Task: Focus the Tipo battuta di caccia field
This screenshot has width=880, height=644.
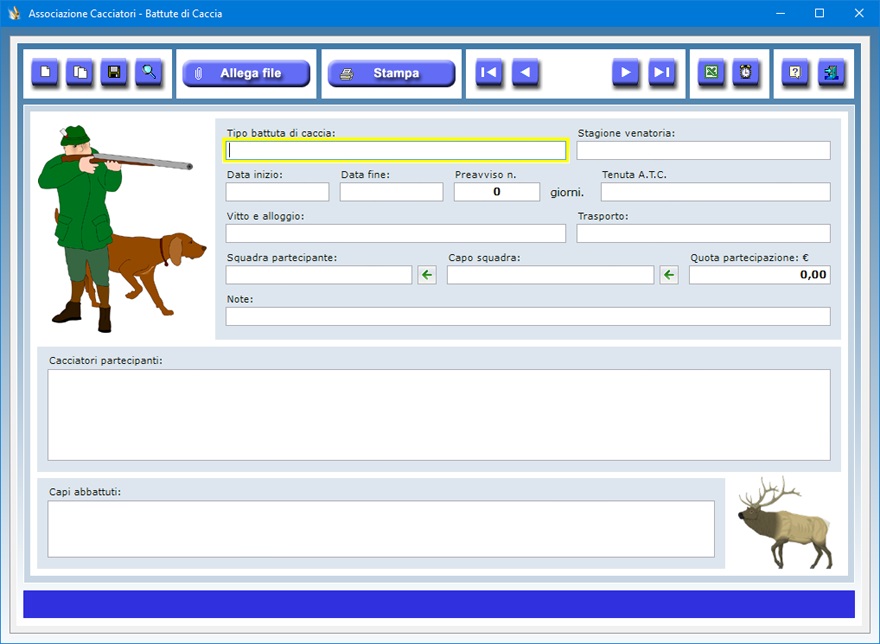Action: point(396,150)
